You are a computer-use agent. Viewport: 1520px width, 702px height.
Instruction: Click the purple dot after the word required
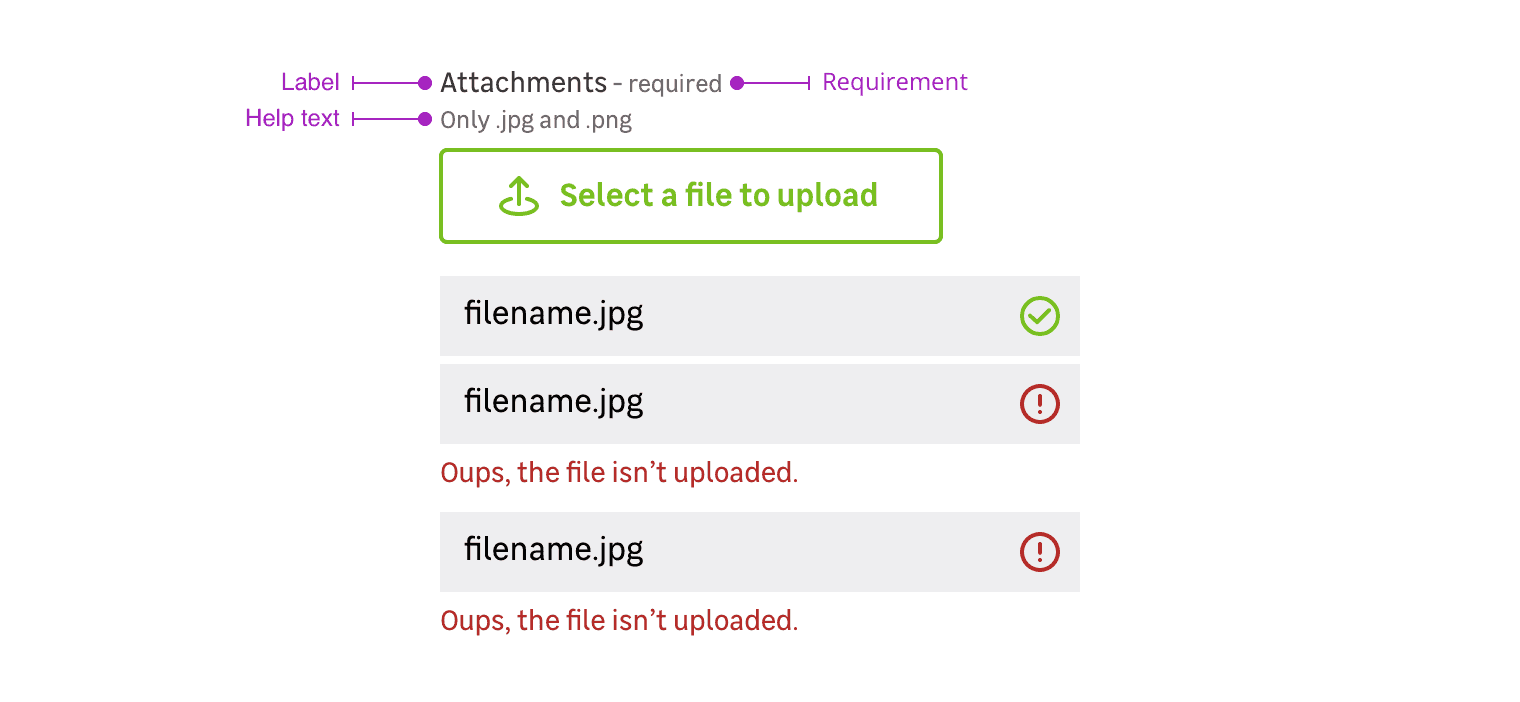[737, 83]
